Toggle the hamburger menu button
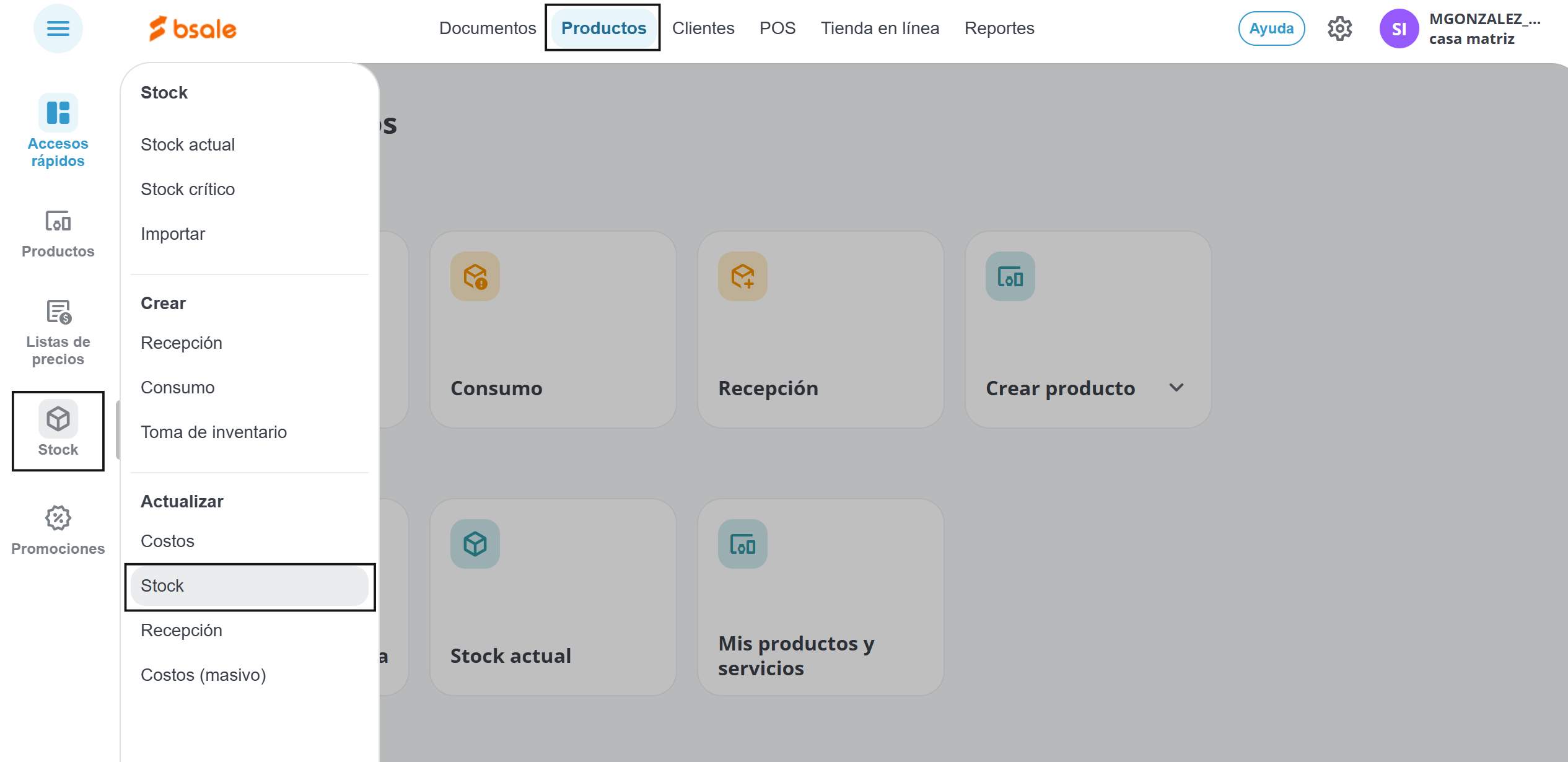1568x762 pixels. (x=58, y=28)
